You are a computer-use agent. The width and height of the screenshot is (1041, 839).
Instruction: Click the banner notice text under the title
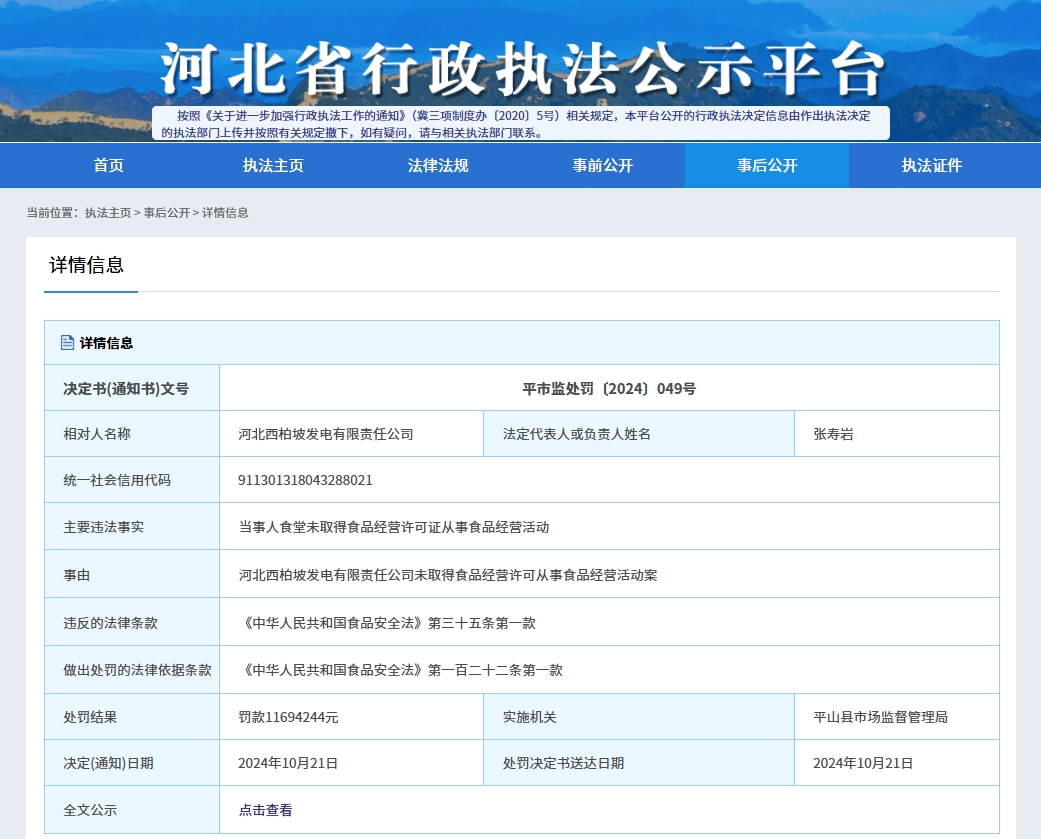[x=518, y=124]
